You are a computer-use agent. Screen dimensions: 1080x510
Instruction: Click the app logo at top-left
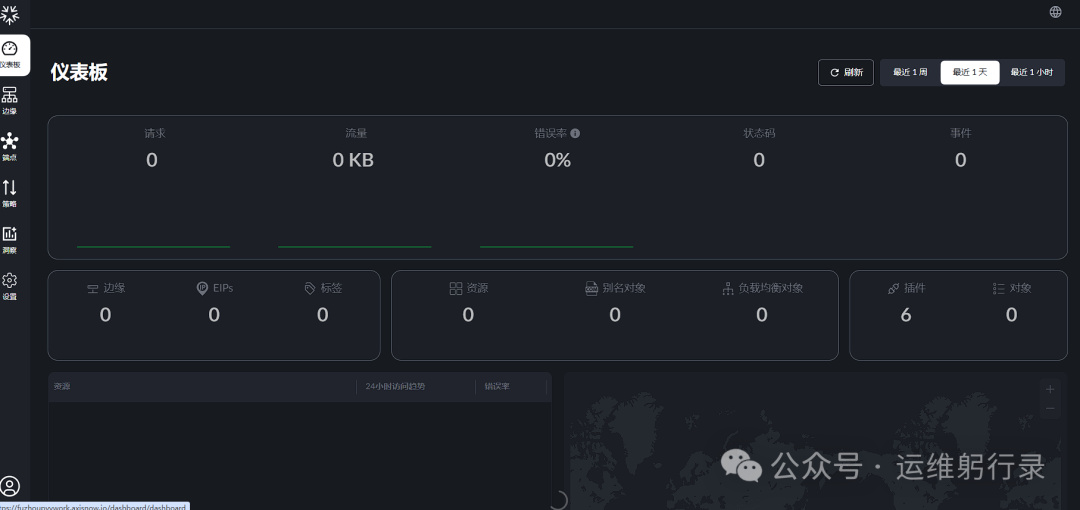tap(10, 13)
